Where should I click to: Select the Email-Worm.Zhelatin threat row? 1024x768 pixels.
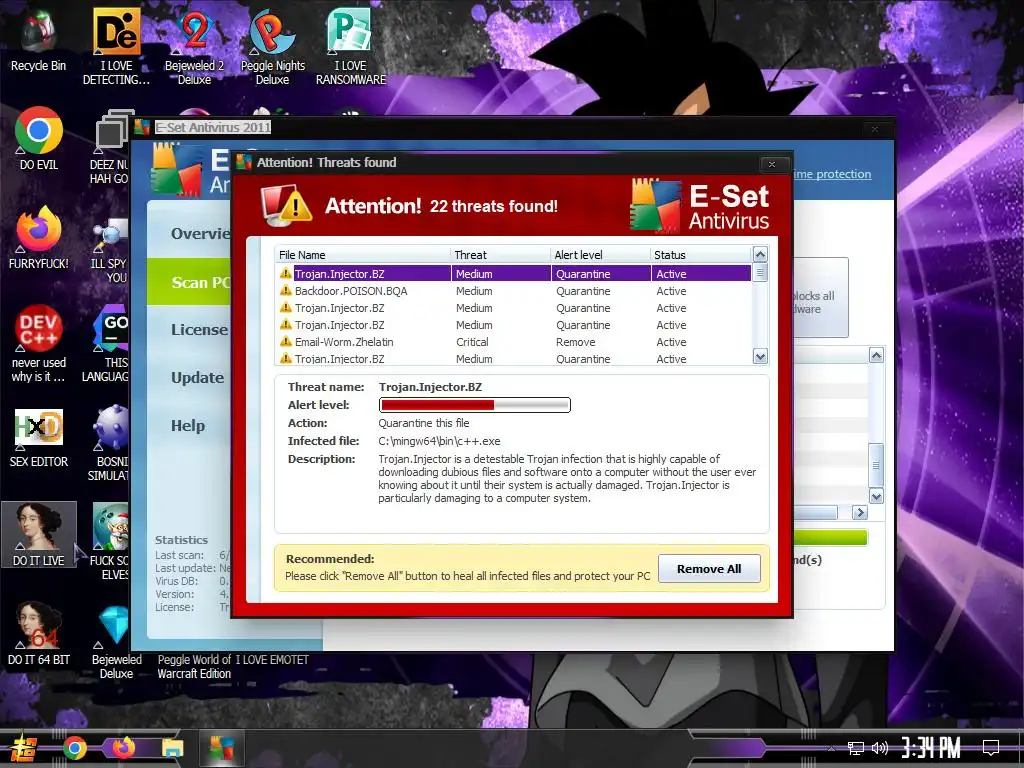click(x=513, y=342)
